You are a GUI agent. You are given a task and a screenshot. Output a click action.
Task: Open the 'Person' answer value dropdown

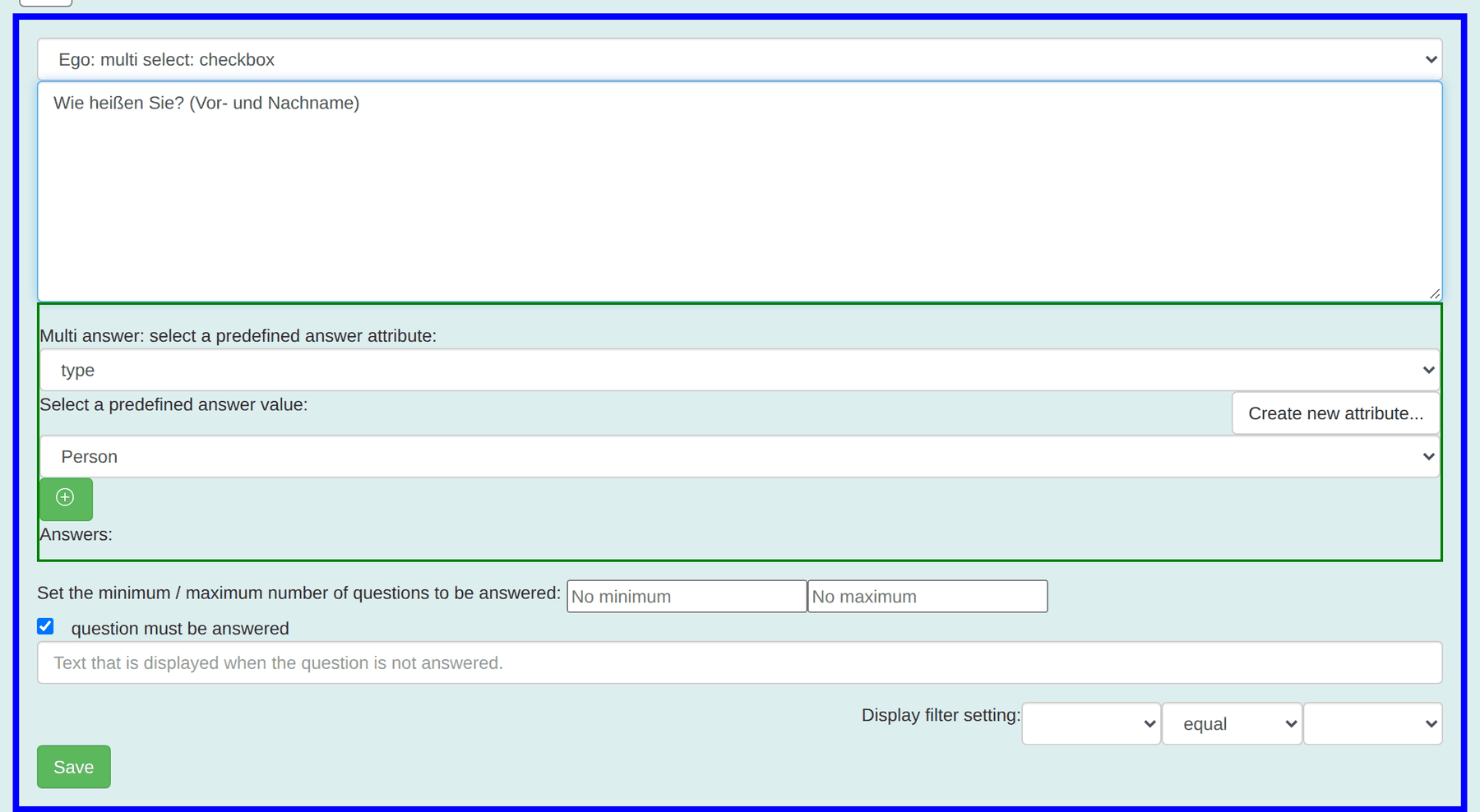point(739,456)
